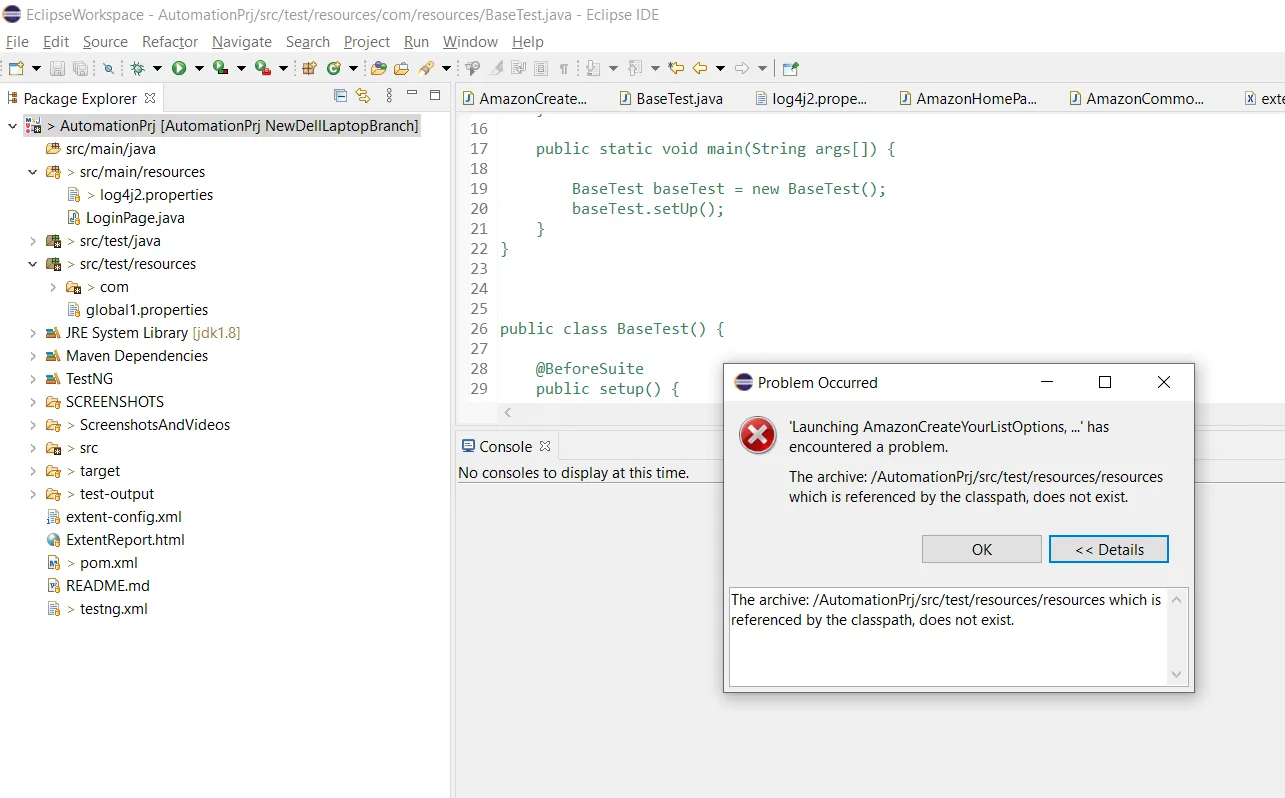Open the Back history dropdown arrow
This screenshot has height=798, width=1285.
point(720,68)
